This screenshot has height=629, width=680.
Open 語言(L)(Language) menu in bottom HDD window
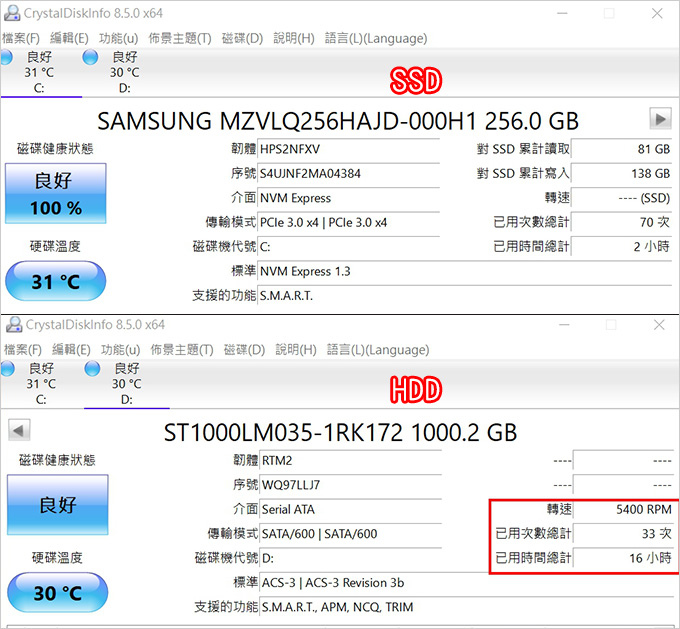coord(378,350)
